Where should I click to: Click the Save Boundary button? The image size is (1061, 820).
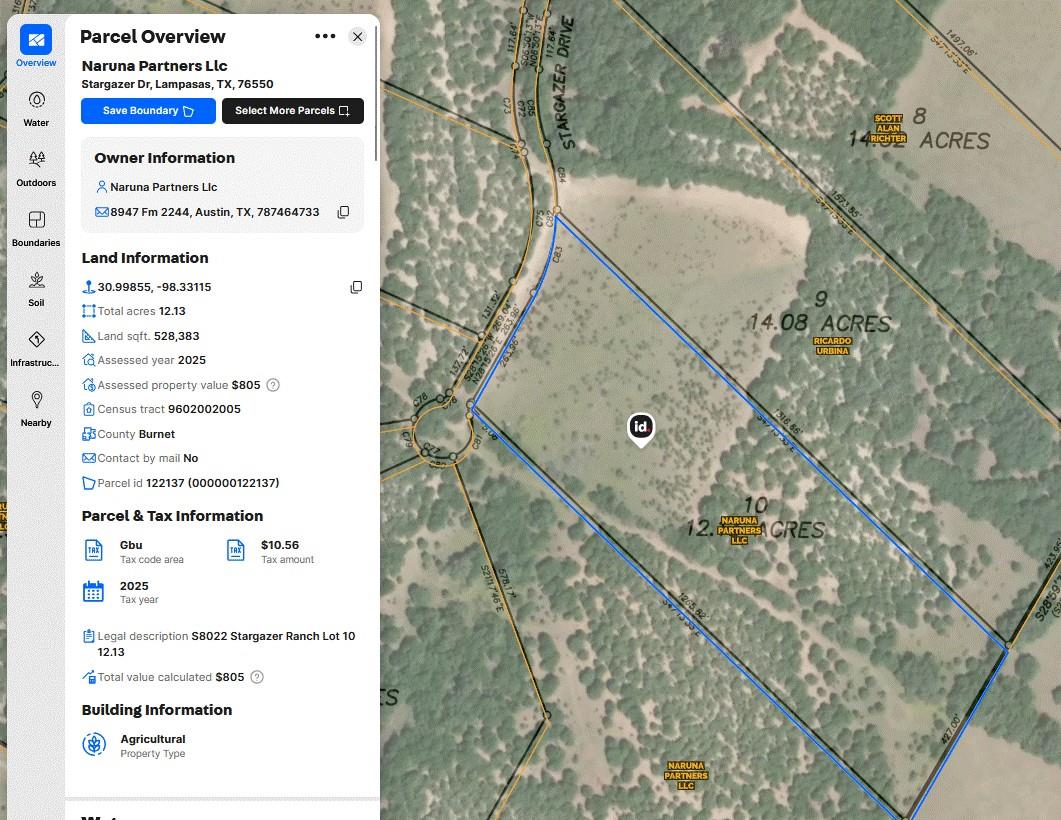point(147,111)
